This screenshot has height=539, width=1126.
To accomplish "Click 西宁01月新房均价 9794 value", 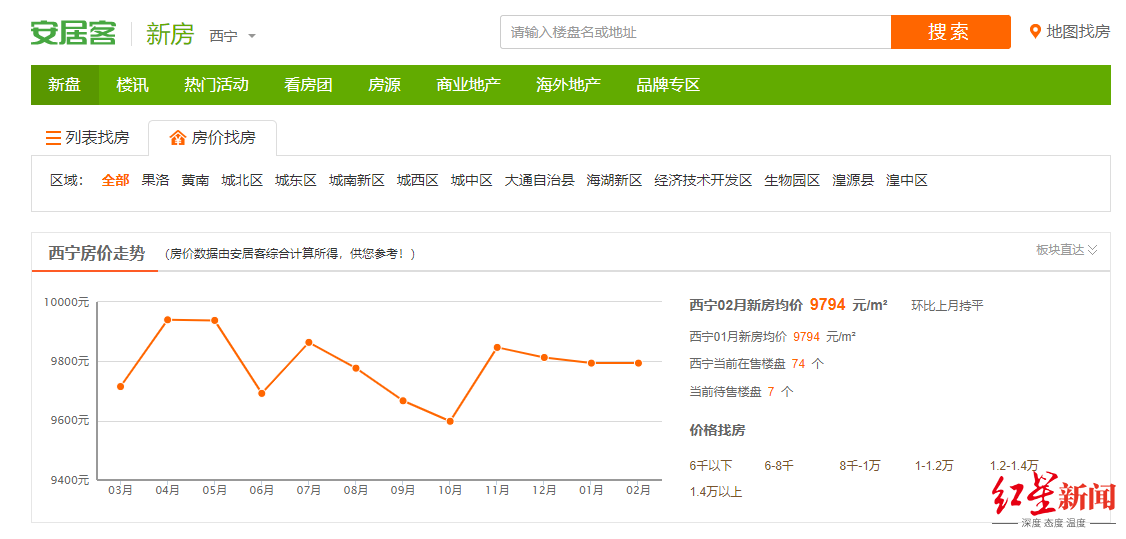I will pyautogui.click(x=805, y=336).
